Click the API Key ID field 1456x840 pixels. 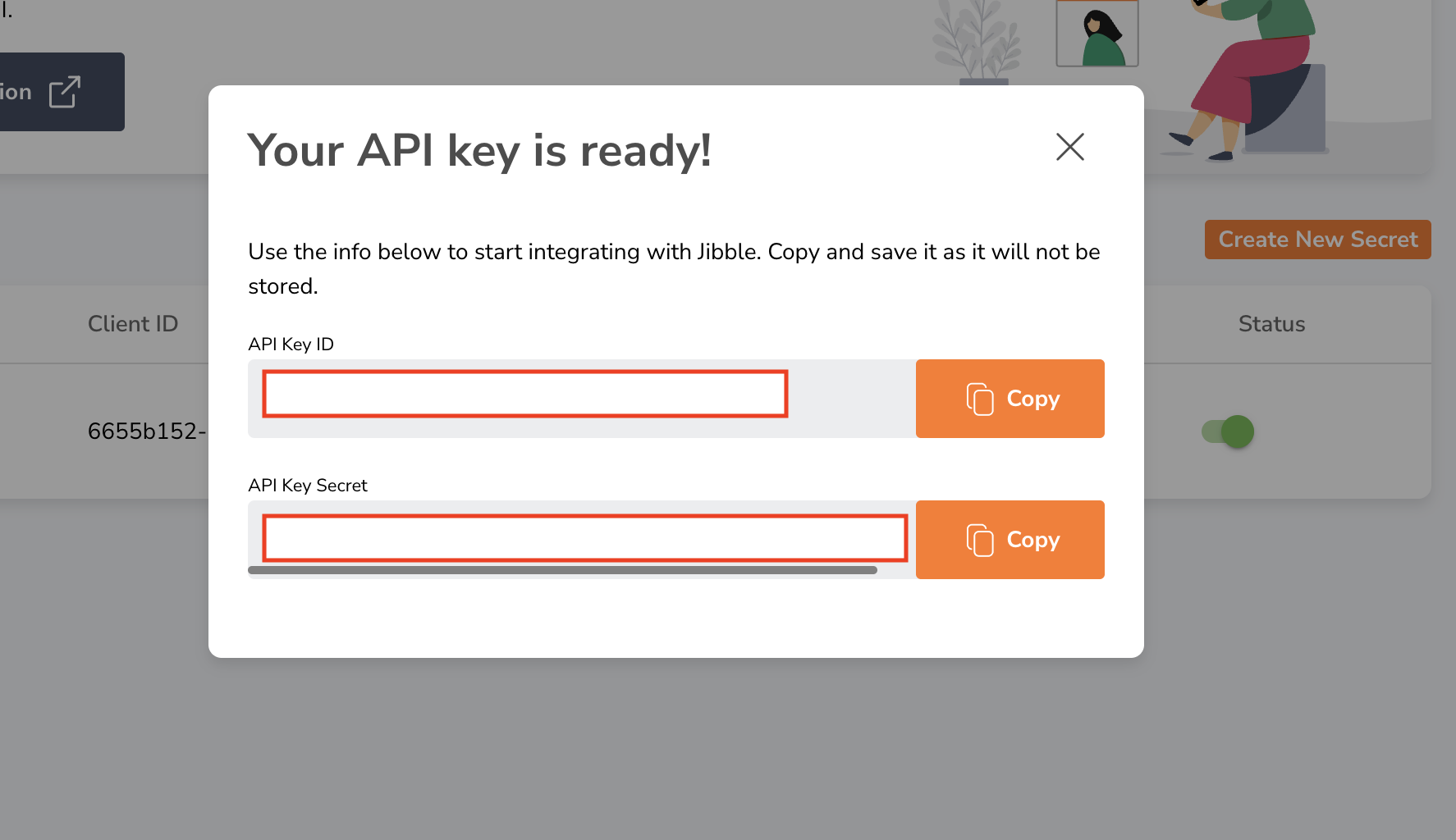tap(582, 399)
